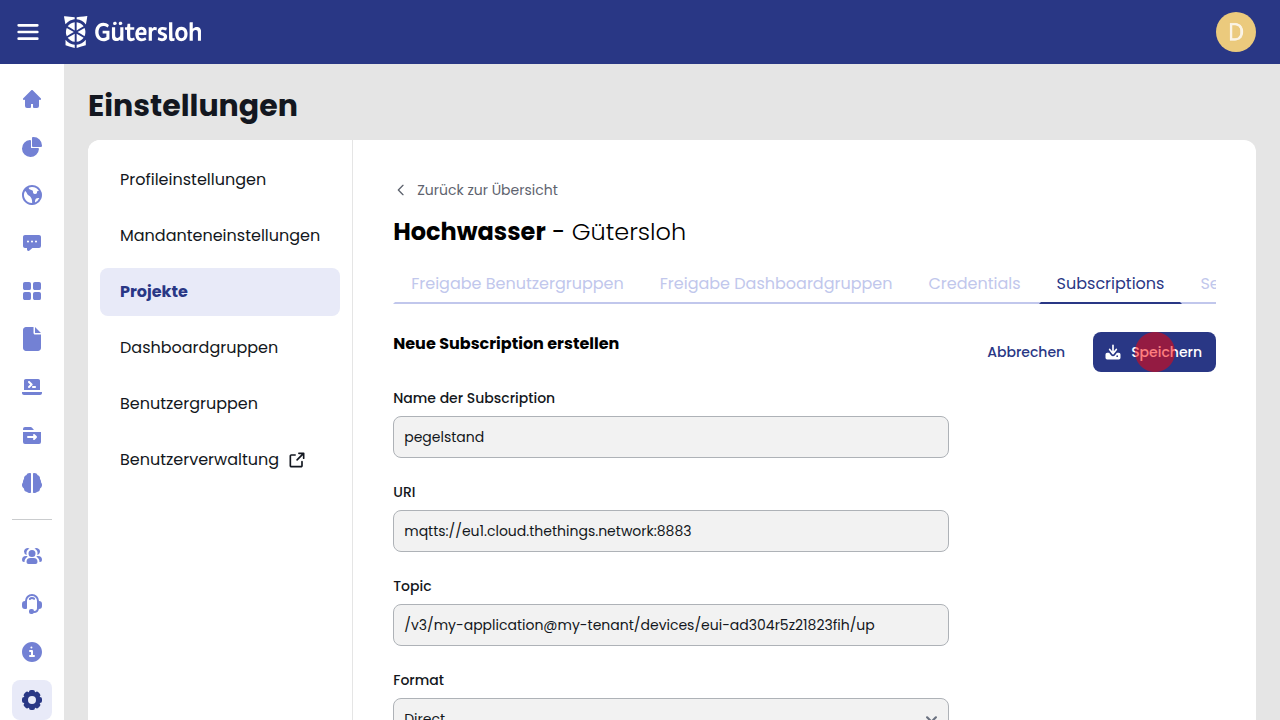
Task: Click the Abbrechen button
Action: (1025, 352)
